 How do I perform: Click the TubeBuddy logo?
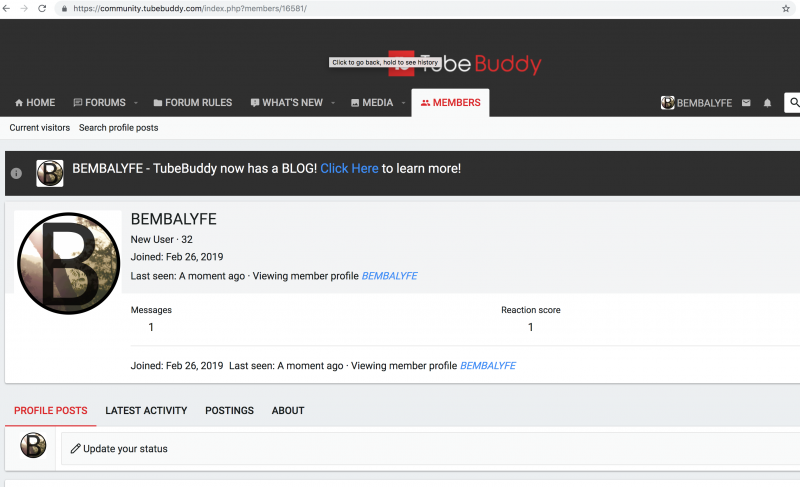click(x=470, y=64)
